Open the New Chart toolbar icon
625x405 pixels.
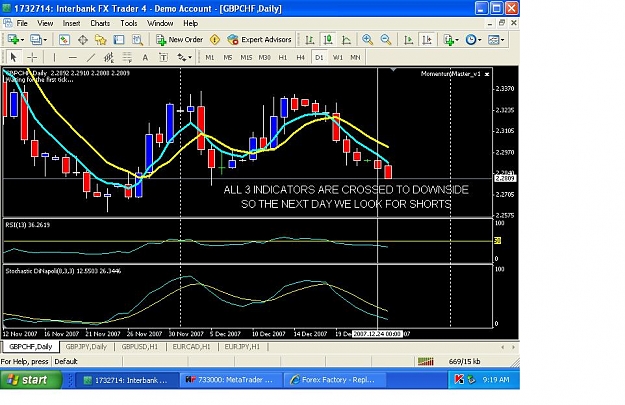(13, 39)
